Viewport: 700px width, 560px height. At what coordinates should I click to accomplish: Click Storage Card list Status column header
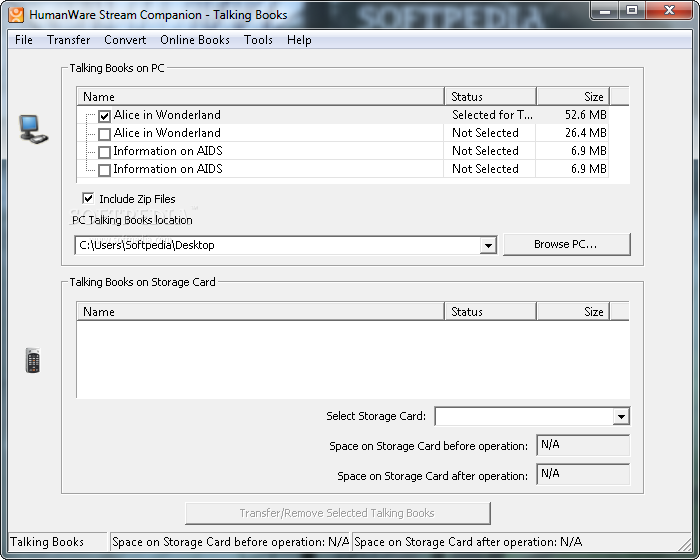pos(491,311)
